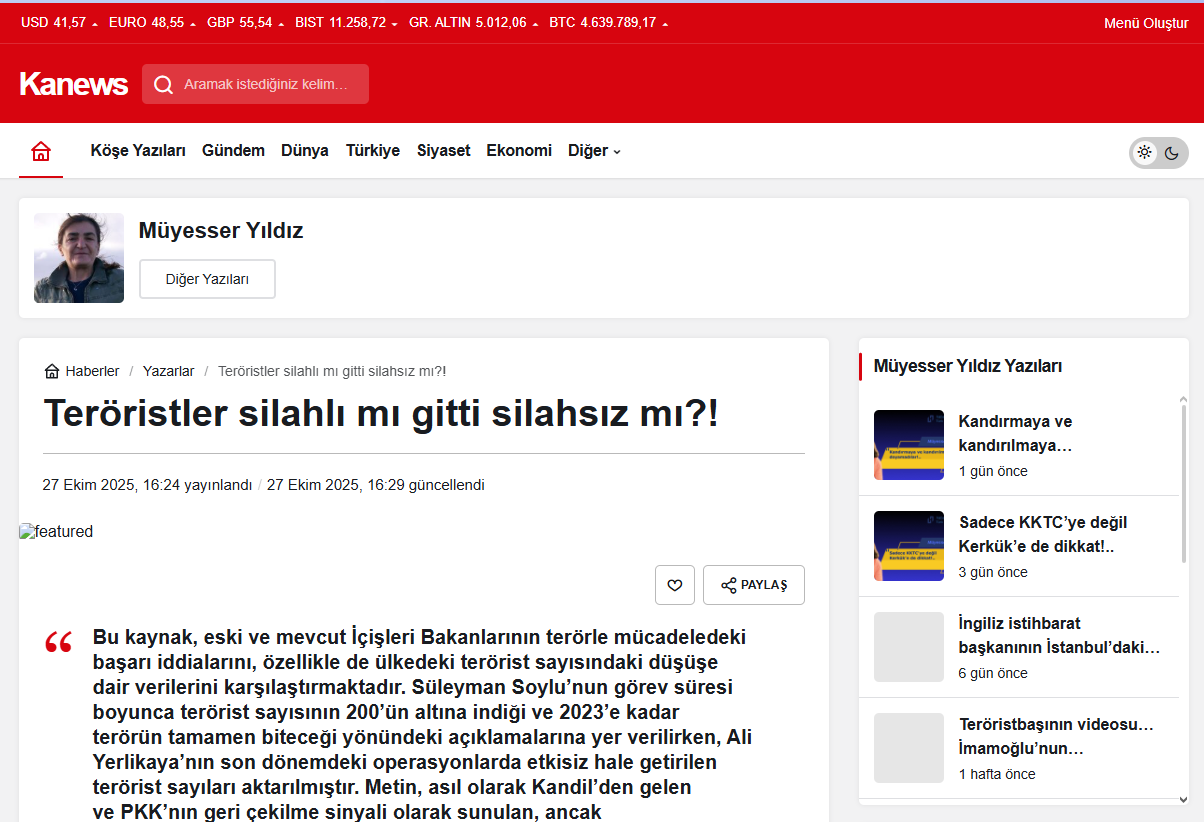Click the Kanews logo

[74, 84]
